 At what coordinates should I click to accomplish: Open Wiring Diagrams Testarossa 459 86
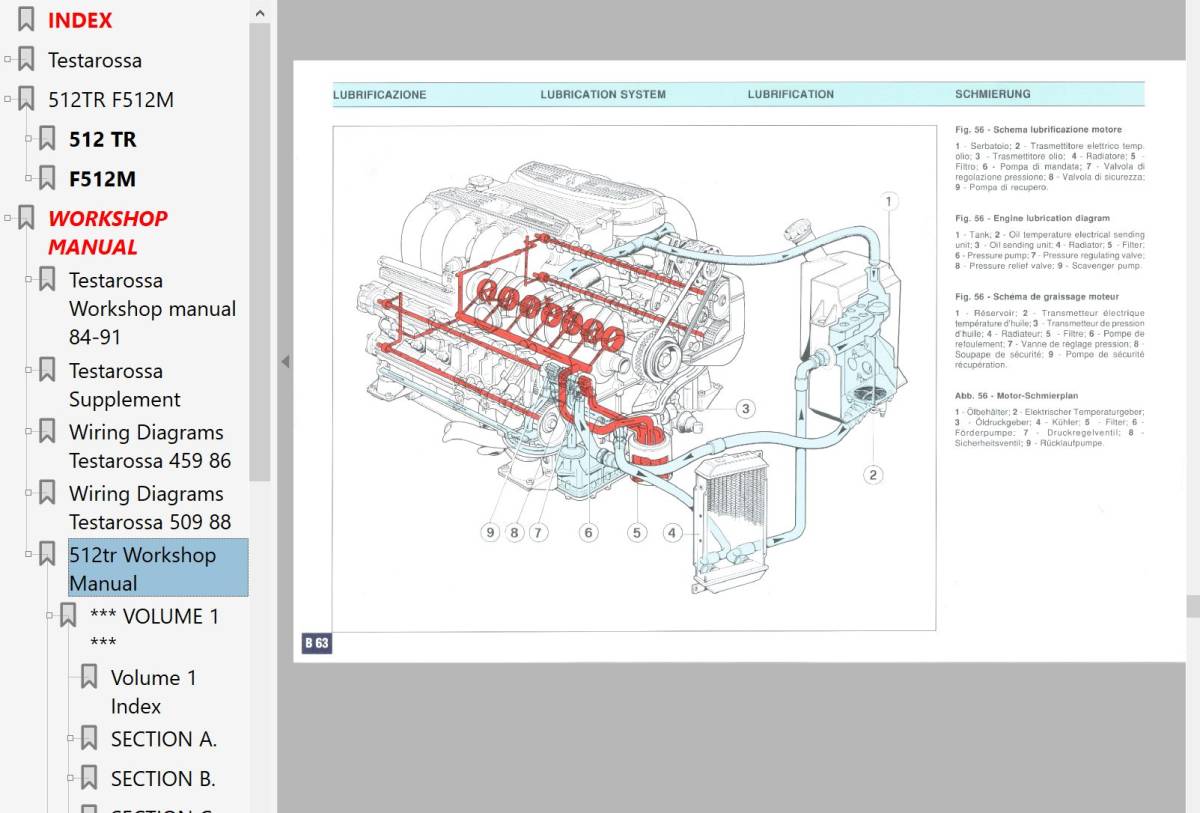[150, 447]
